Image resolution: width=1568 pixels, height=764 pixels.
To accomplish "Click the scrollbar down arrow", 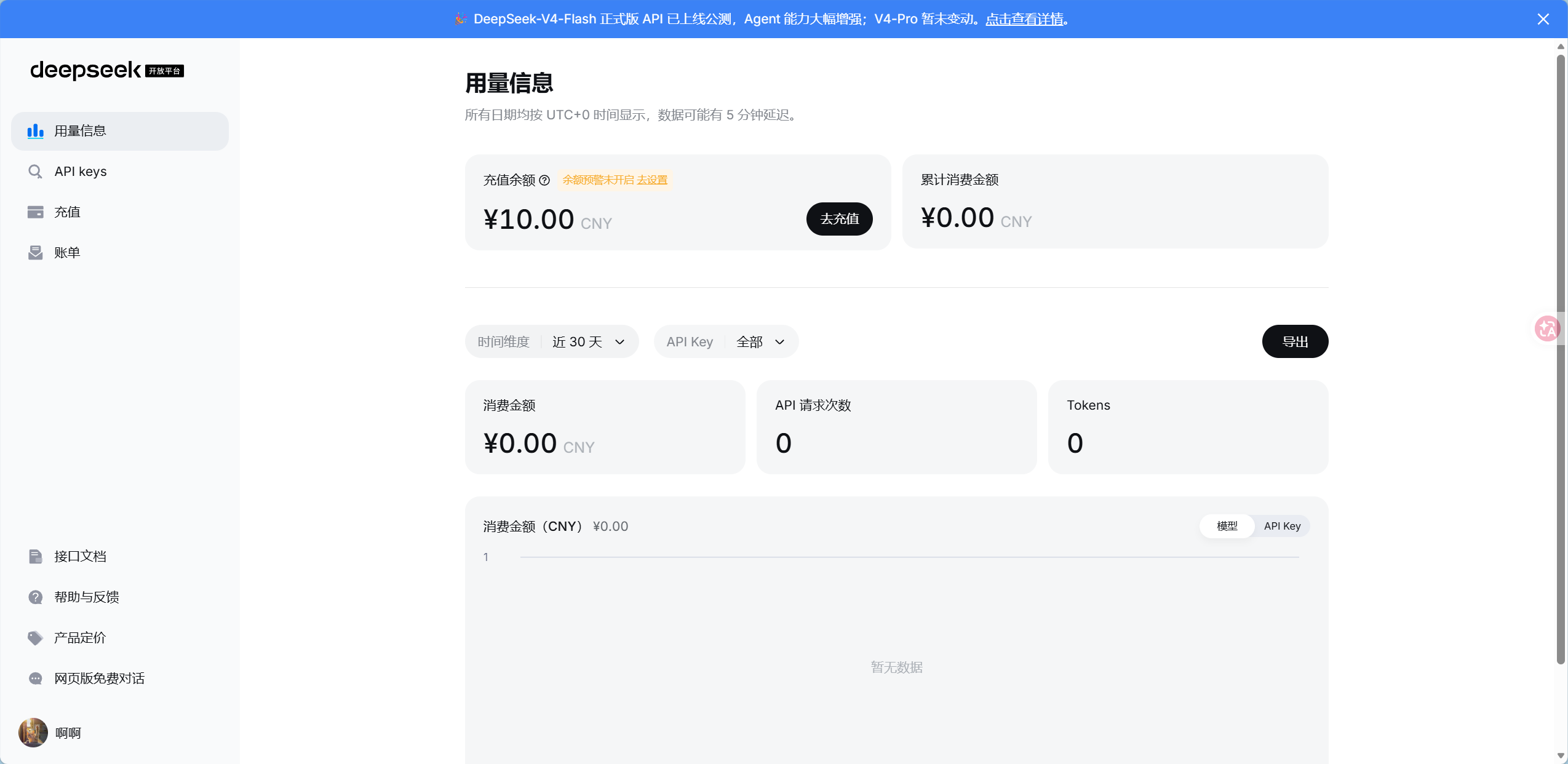I will point(1561,755).
